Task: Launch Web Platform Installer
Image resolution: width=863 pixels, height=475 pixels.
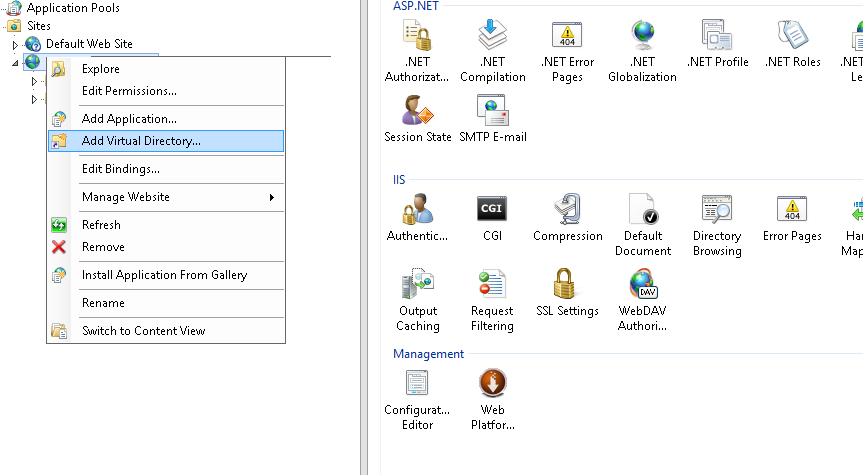Action: point(493,400)
